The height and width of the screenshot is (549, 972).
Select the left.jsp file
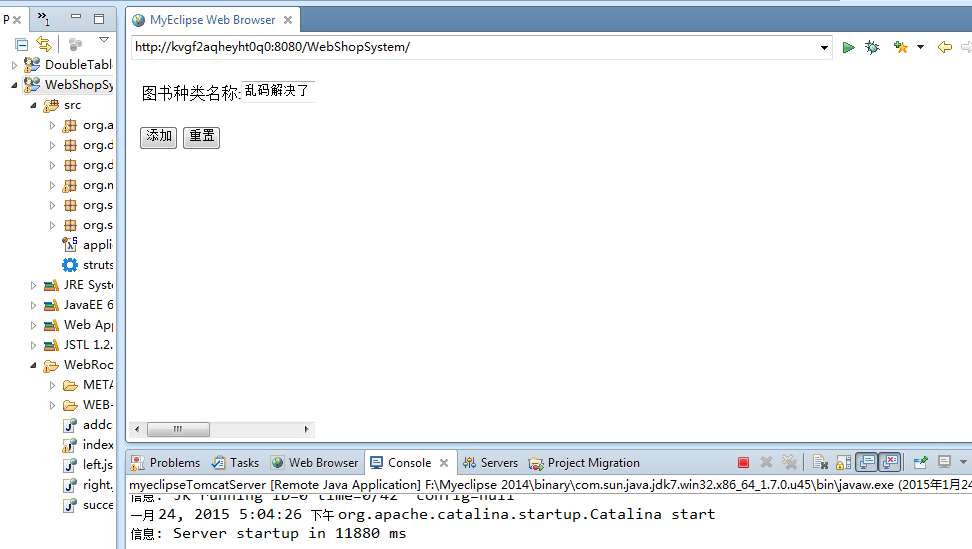[x=88, y=465]
